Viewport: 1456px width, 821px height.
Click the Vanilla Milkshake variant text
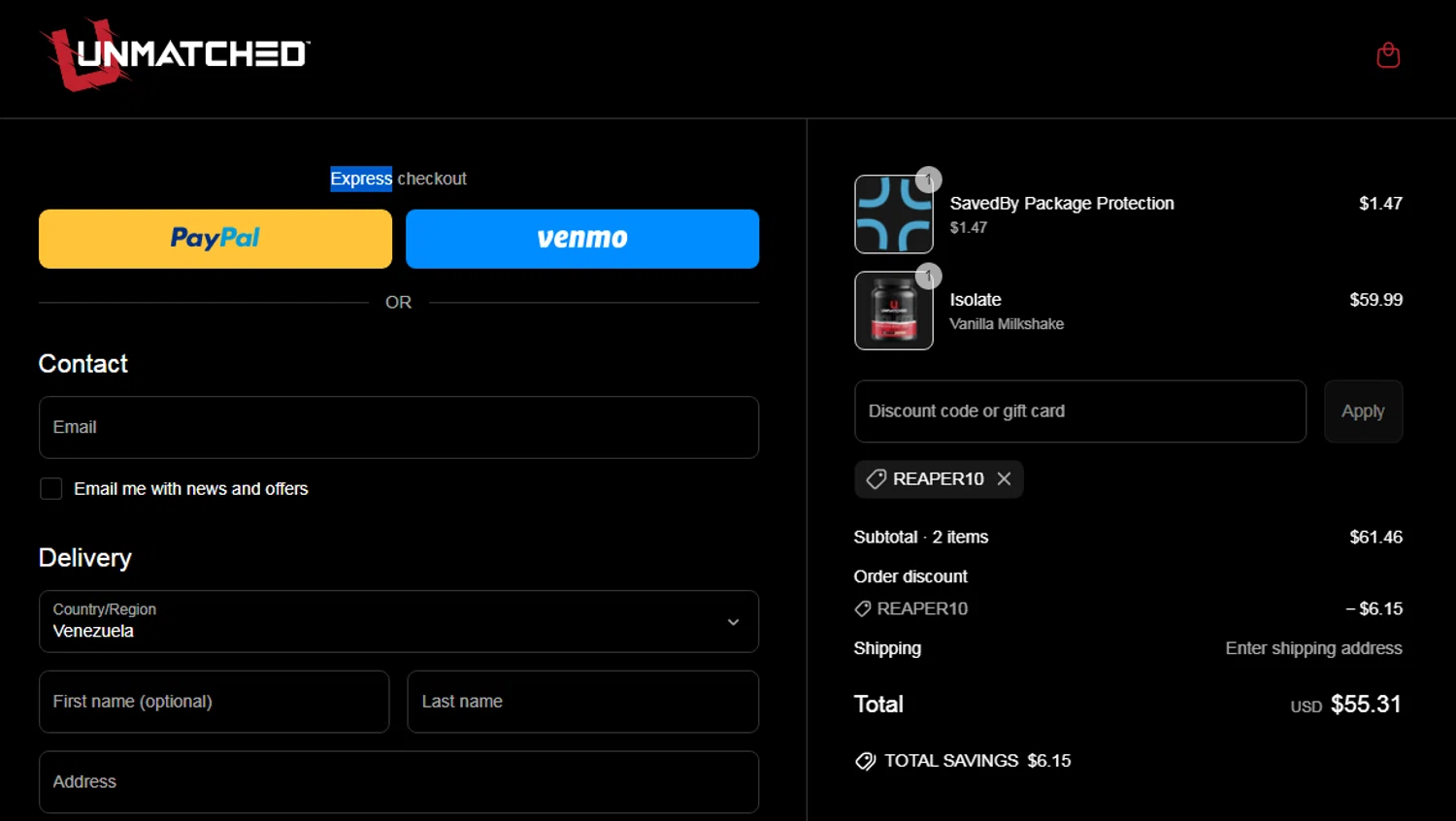[1007, 324]
